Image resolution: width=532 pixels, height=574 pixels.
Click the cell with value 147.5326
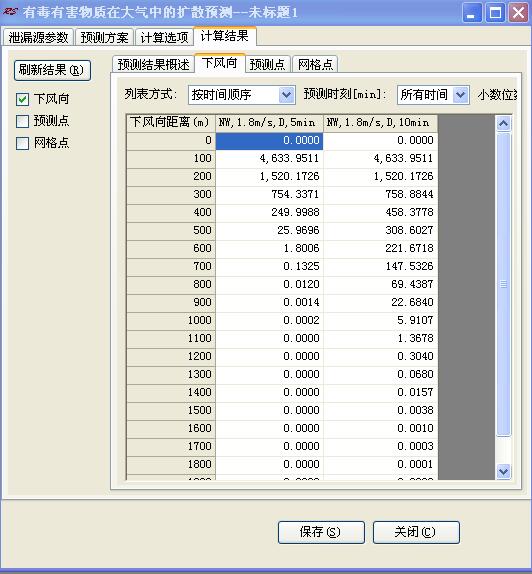[x=380, y=267]
